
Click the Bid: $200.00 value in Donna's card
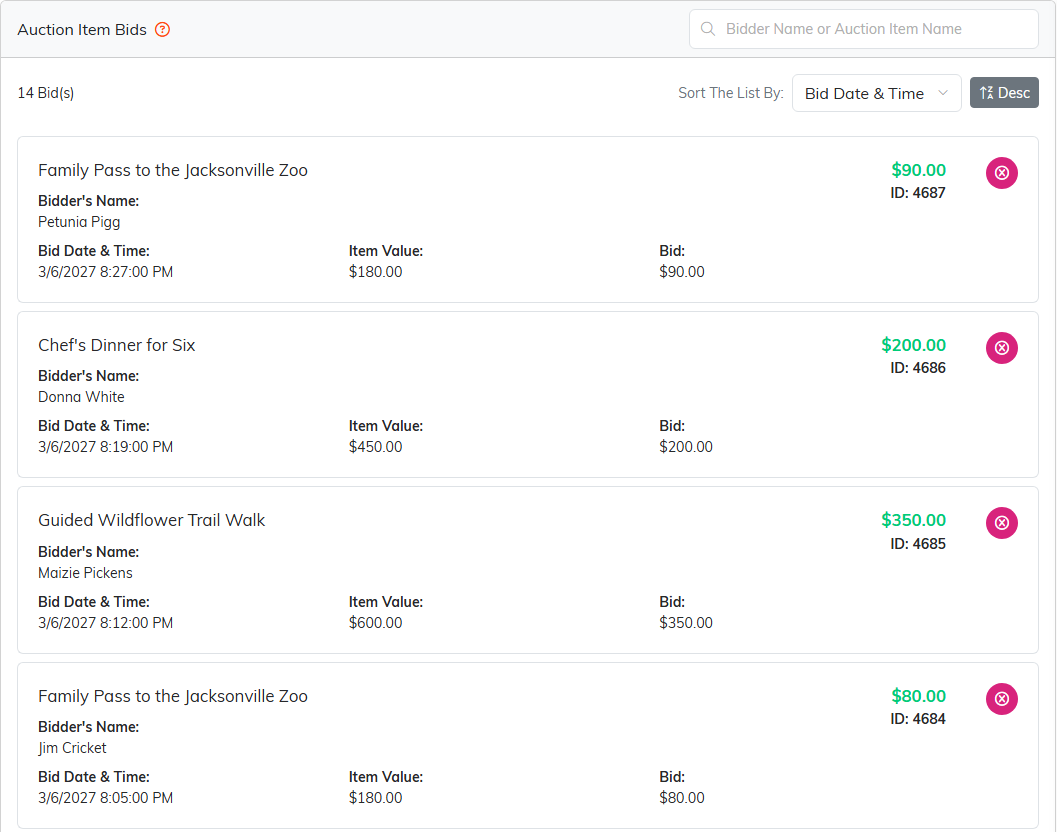point(686,447)
